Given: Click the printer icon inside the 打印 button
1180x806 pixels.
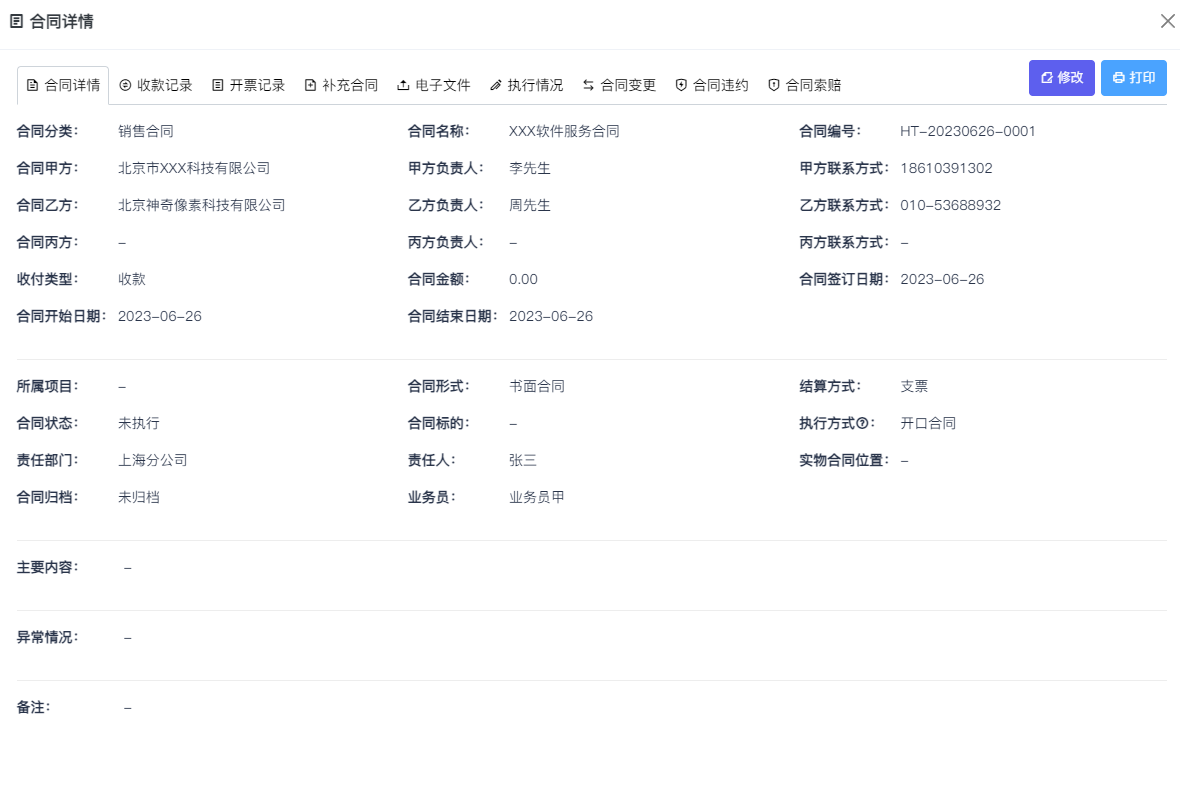Looking at the screenshot, I should [x=1117, y=77].
